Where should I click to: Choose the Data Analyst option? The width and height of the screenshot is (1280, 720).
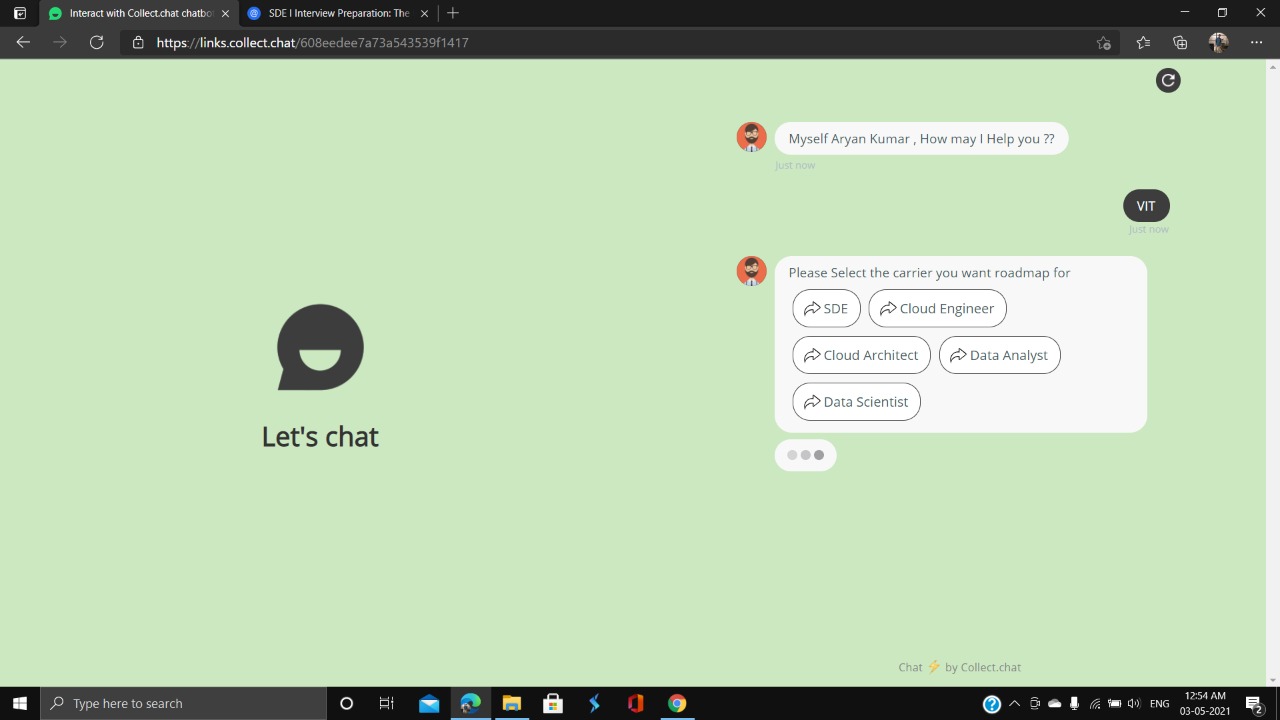999,355
